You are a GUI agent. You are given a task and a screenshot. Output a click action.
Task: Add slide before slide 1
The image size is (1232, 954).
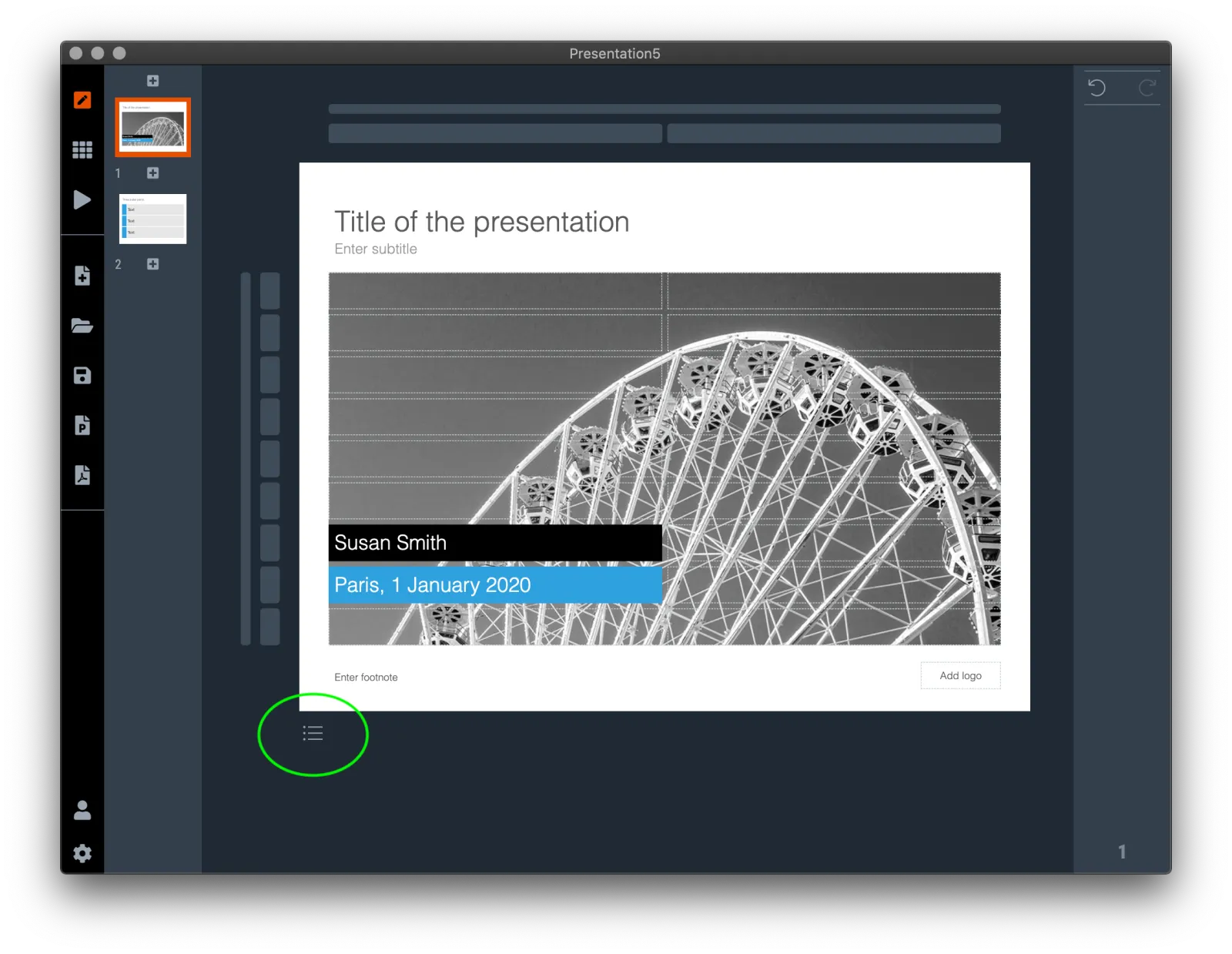point(152,81)
